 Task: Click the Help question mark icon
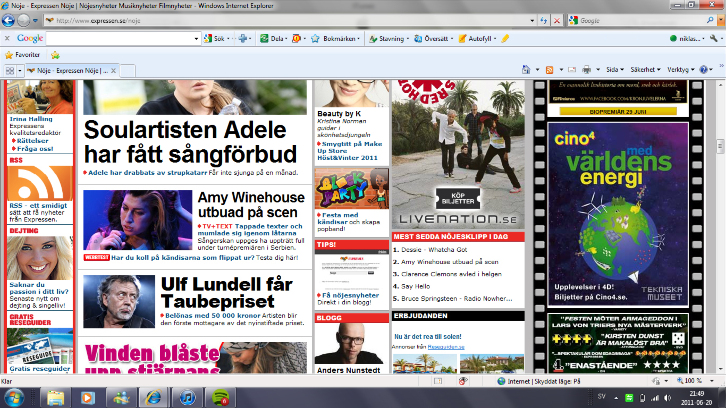tap(704, 69)
